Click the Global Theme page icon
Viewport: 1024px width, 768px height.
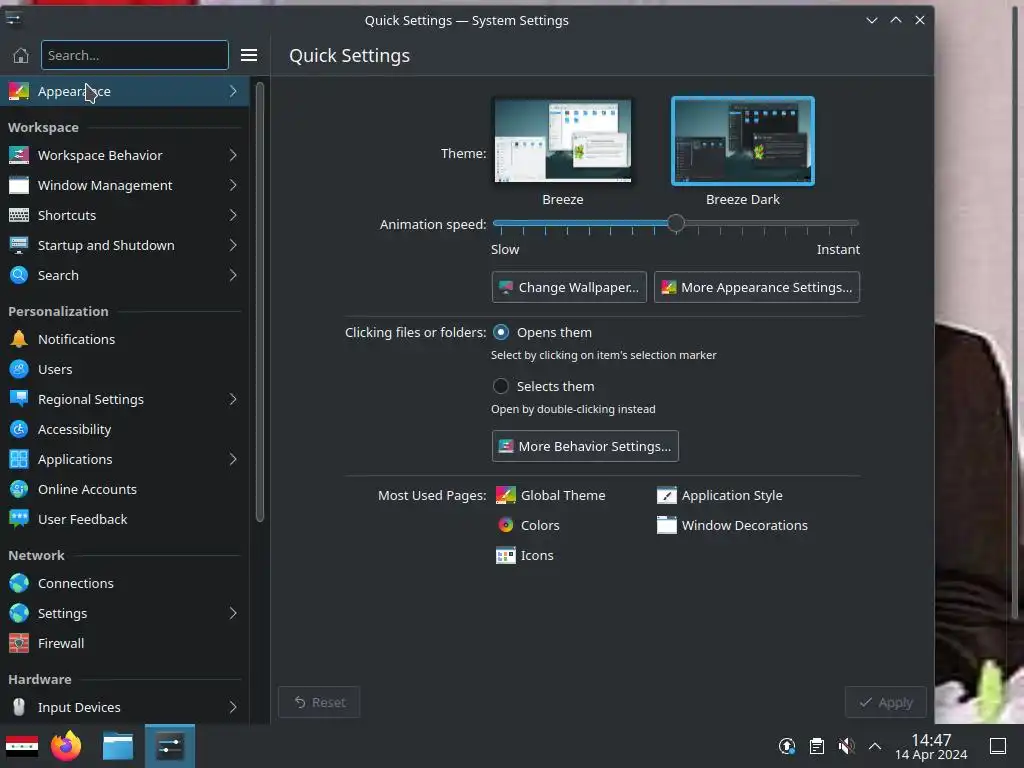(x=505, y=496)
